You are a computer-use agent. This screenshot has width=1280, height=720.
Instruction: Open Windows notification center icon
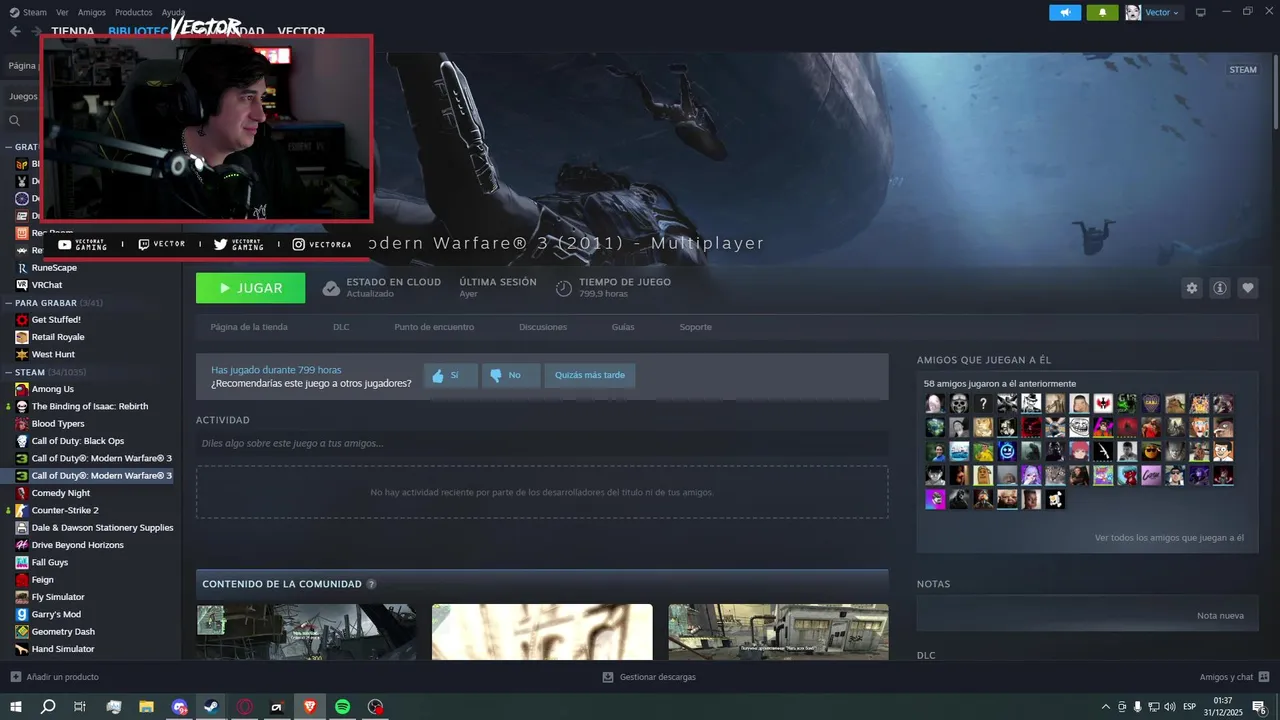[1259, 707]
